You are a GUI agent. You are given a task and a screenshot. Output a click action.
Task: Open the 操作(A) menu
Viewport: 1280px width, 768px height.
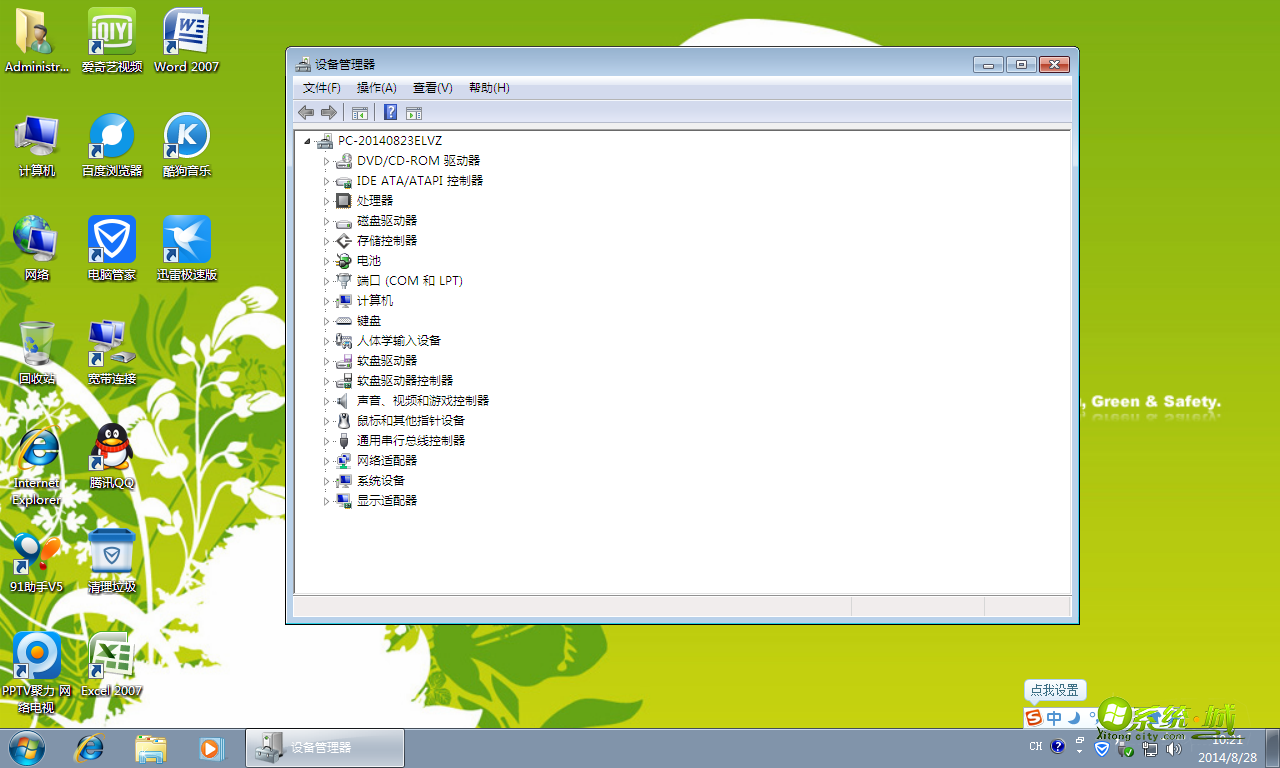375,88
